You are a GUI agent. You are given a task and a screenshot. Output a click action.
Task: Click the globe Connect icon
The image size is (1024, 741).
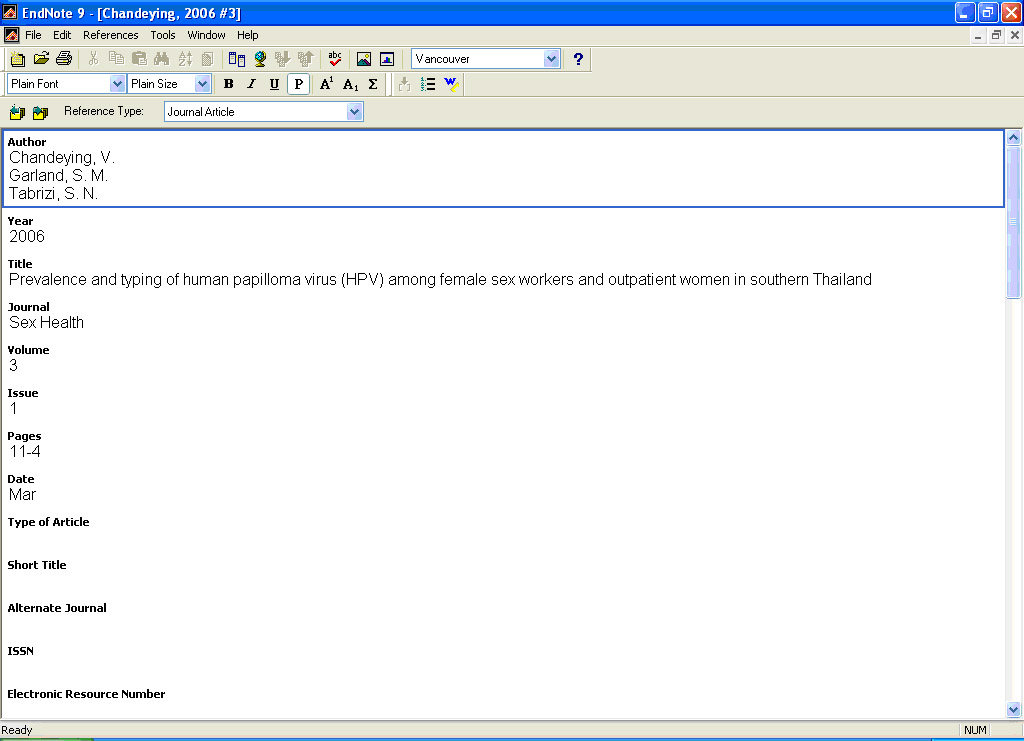pyautogui.click(x=260, y=59)
